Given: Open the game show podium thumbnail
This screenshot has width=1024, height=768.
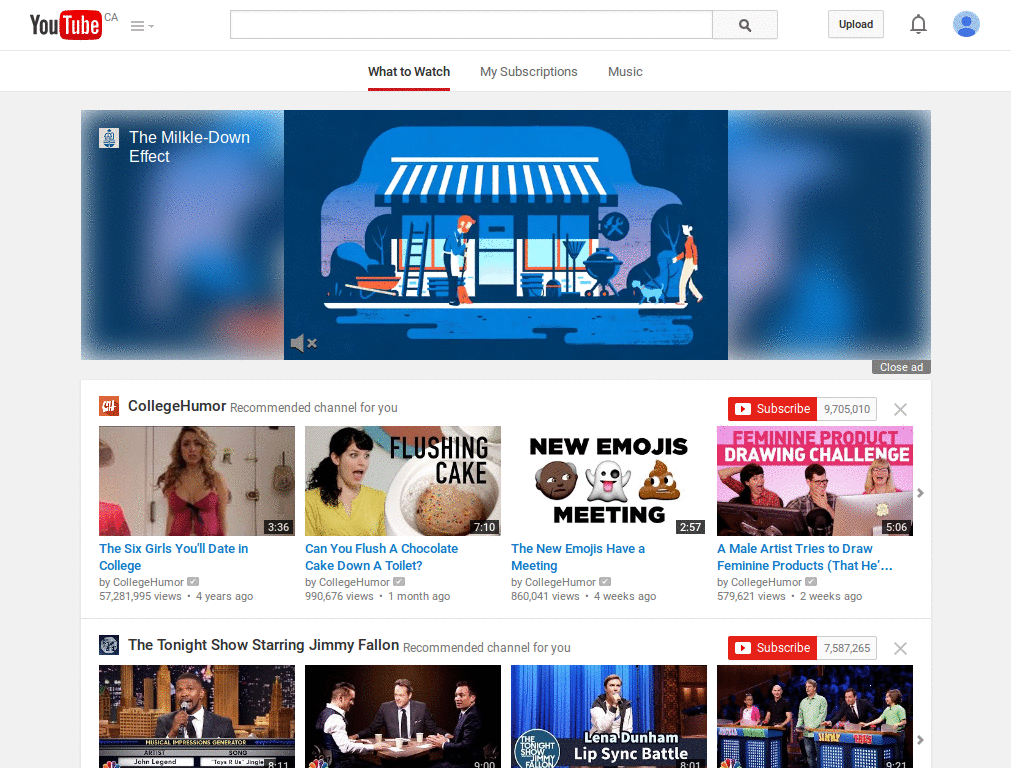Looking at the screenshot, I should click(x=815, y=716).
